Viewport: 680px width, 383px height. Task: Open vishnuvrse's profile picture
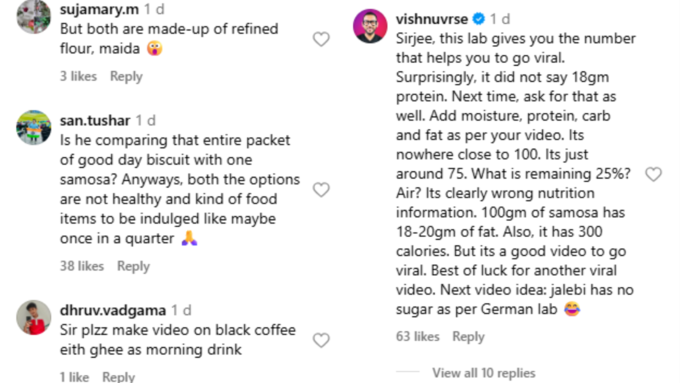pos(370,26)
